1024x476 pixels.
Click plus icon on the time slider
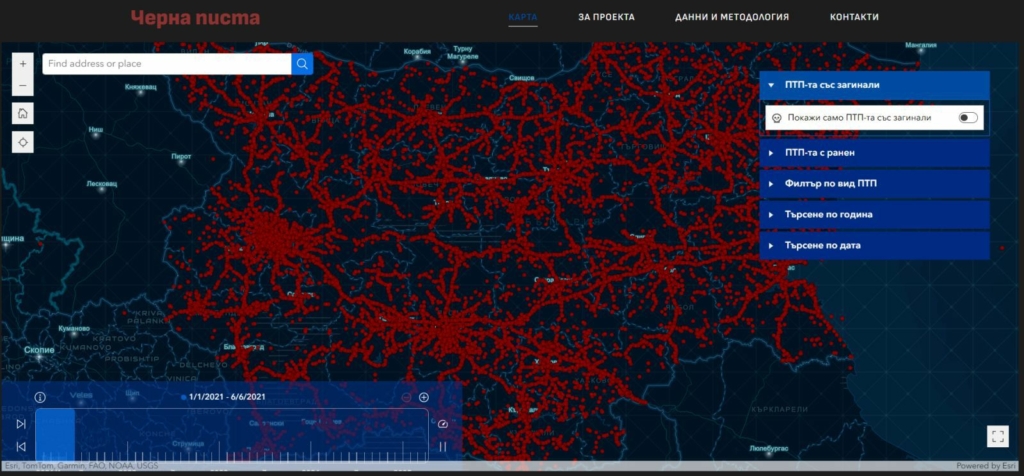click(x=424, y=397)
